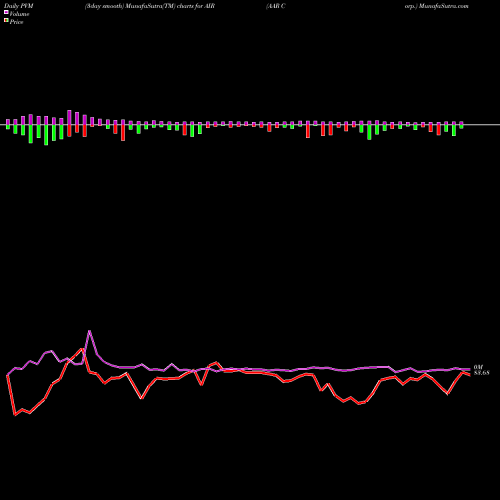Click the Price legend label
The width and height of the screenshot is (500, 500).
[x=16, y=22]
